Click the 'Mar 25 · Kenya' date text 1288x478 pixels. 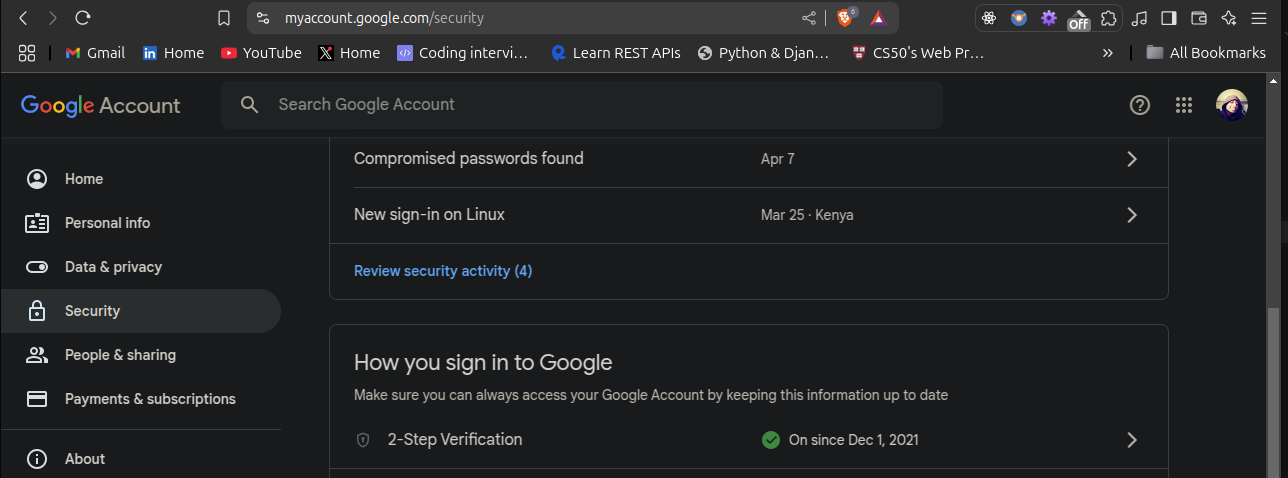807,215
